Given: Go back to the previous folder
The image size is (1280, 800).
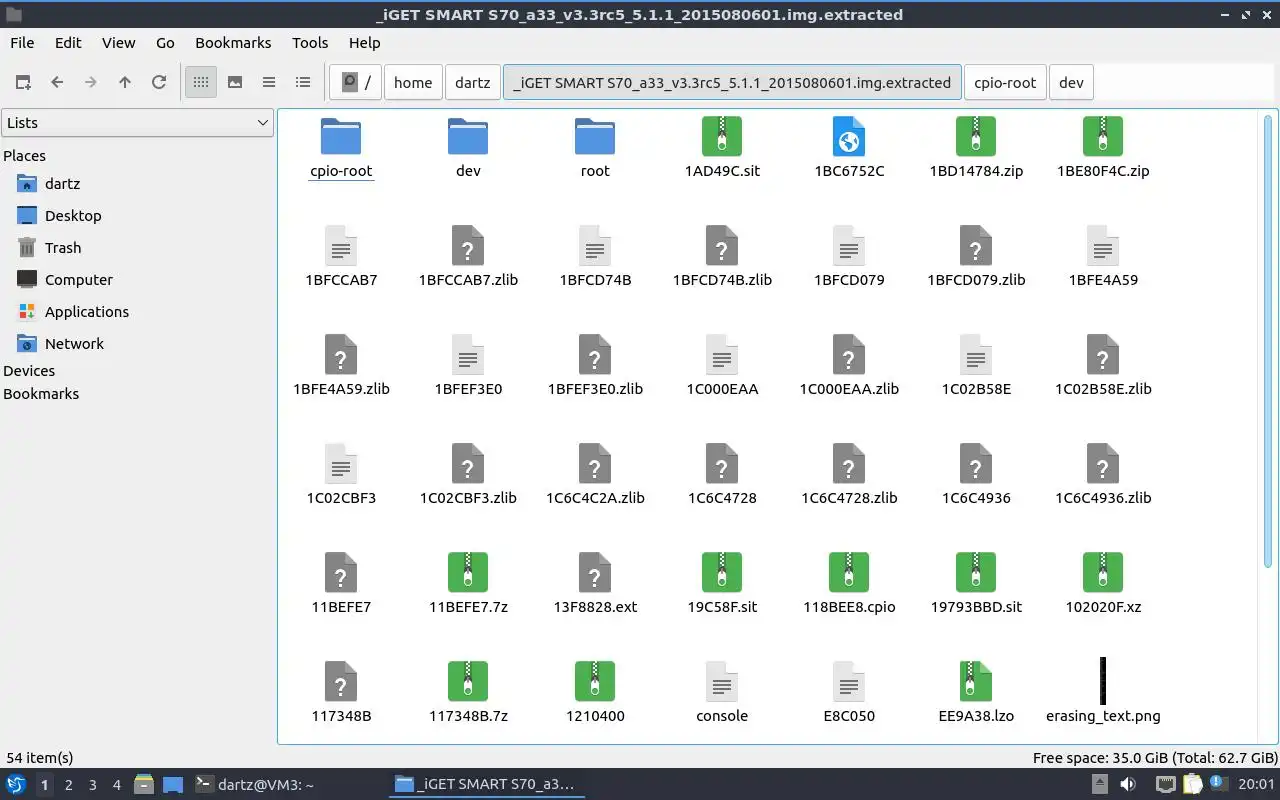Looking at the screenshot, I should coord(57,83).
